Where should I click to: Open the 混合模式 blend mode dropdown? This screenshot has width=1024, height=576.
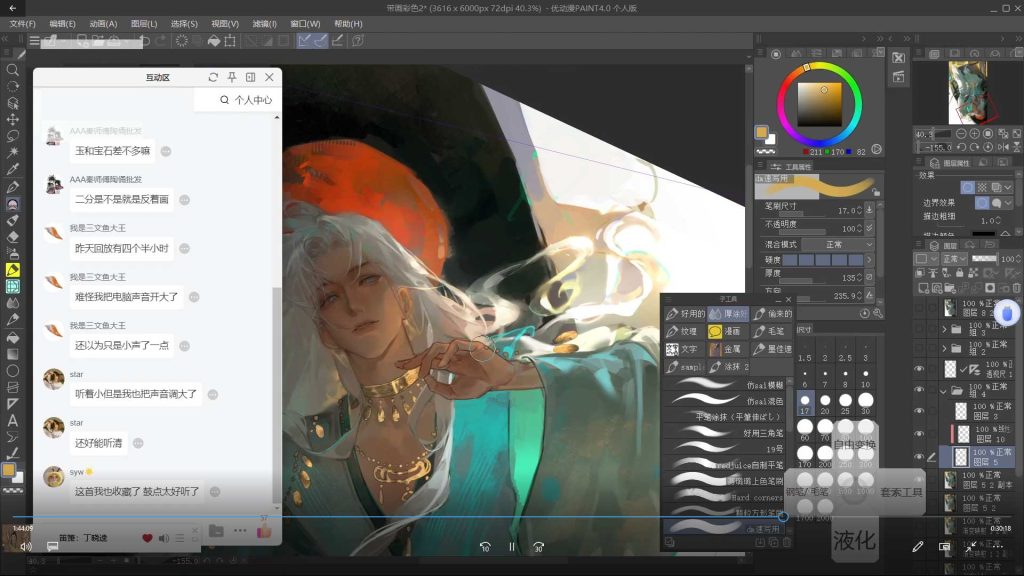coord(838,244)
